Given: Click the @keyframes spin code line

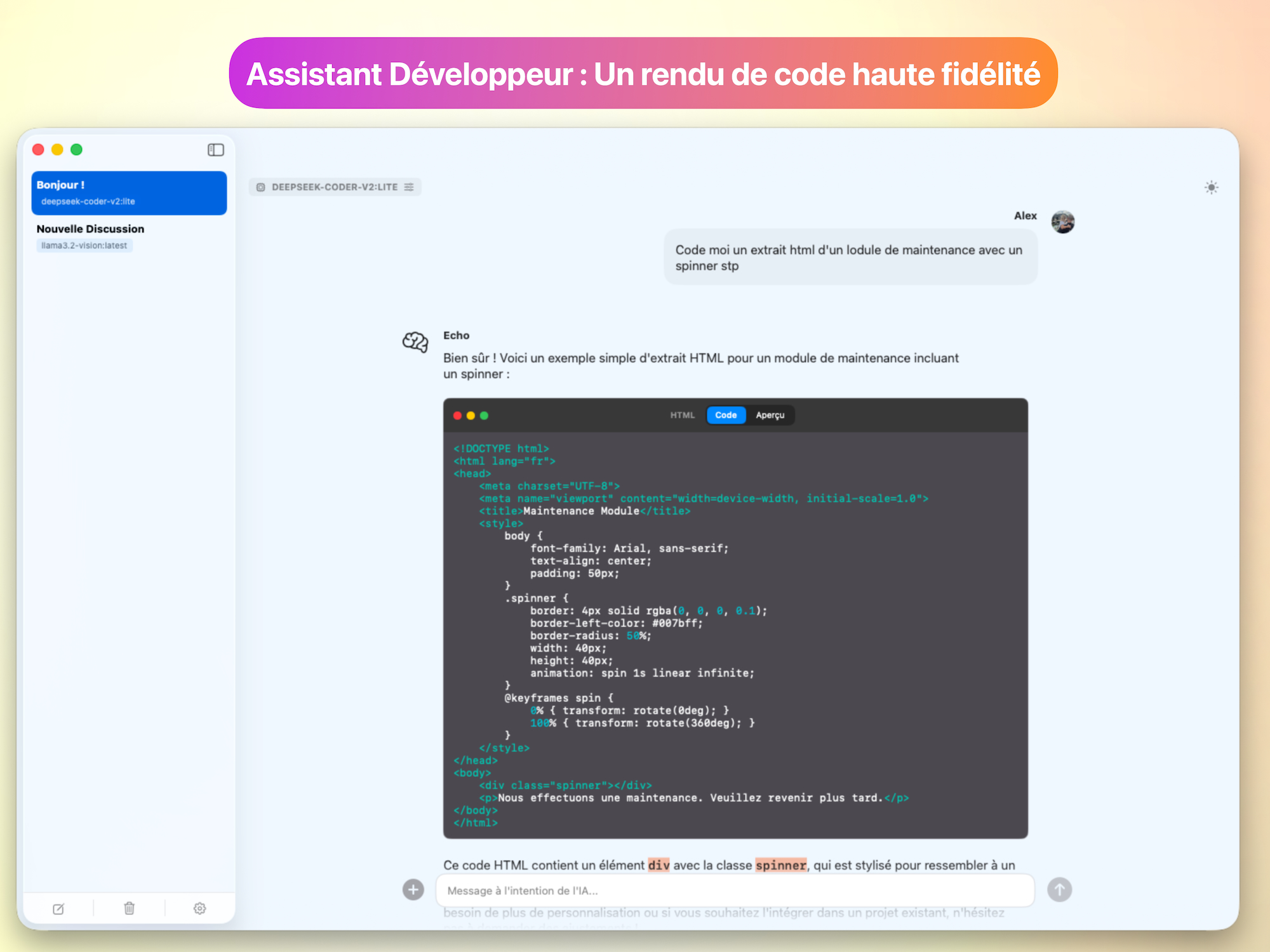Looking at the screenshot, I should pos(559,698).
